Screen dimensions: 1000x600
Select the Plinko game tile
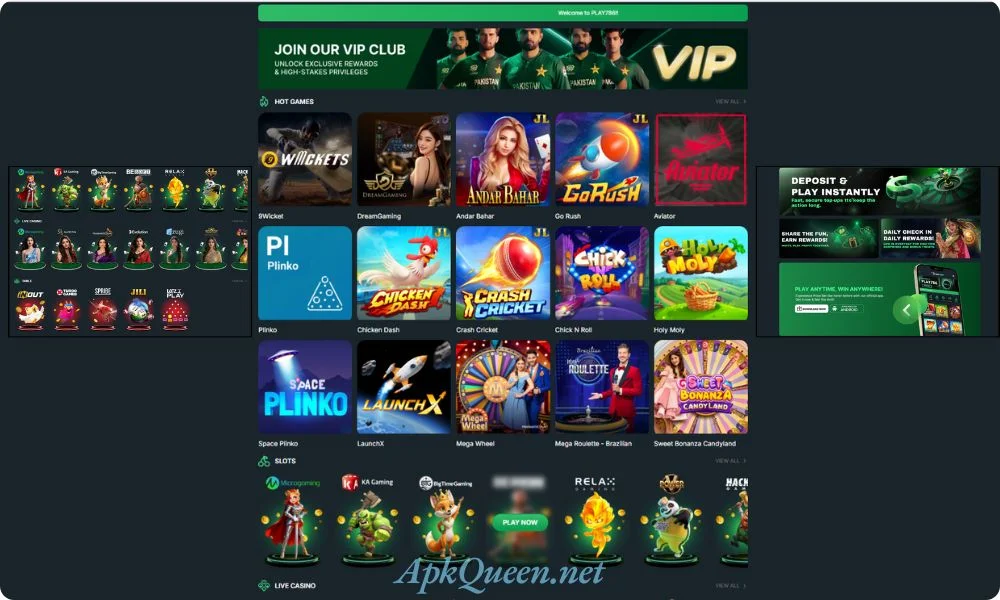point(305,273)
